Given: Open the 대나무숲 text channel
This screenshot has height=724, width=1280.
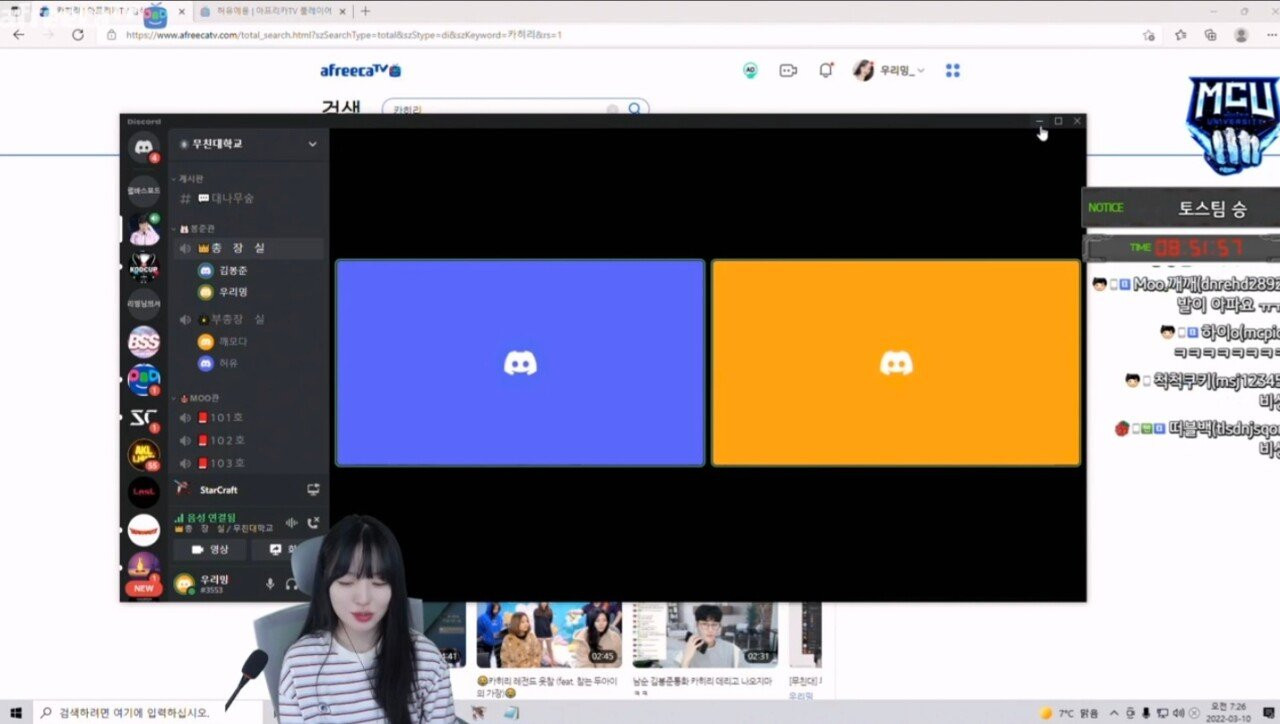Looking at the screenshot, I should point(248,198).
